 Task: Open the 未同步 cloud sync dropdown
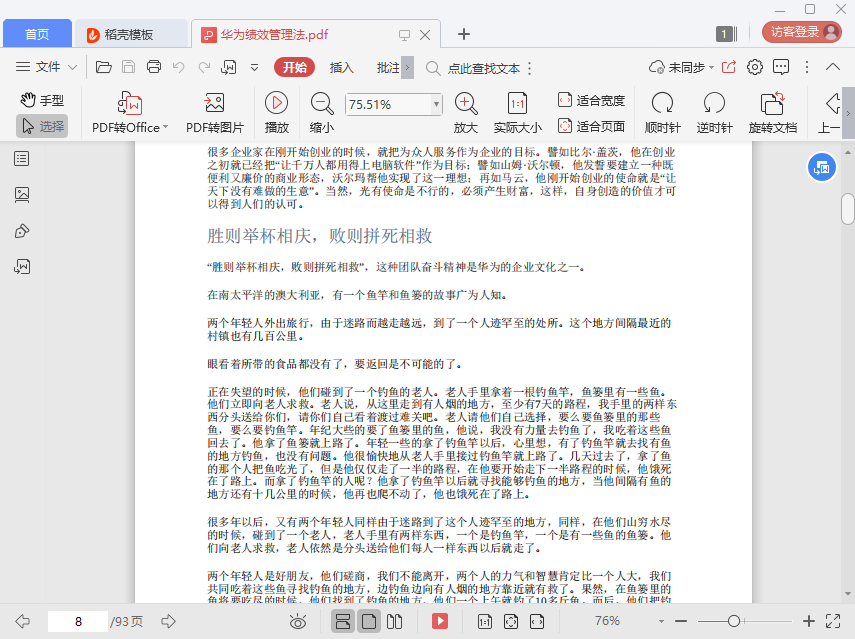click(681, 68)
